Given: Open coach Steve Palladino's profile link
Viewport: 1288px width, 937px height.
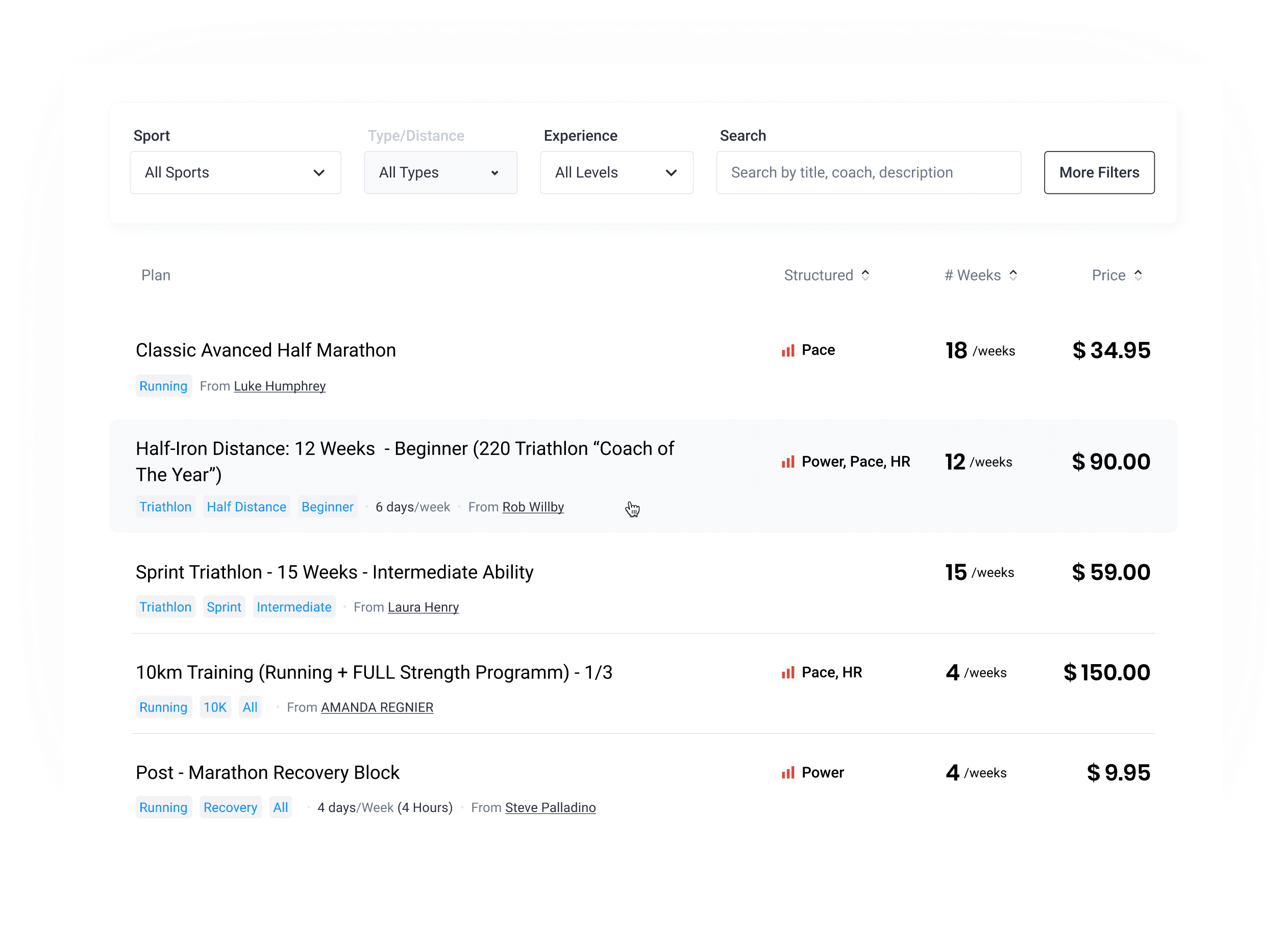Looking at the screenshot, I should pyautogui.click(x=550, y=807).
